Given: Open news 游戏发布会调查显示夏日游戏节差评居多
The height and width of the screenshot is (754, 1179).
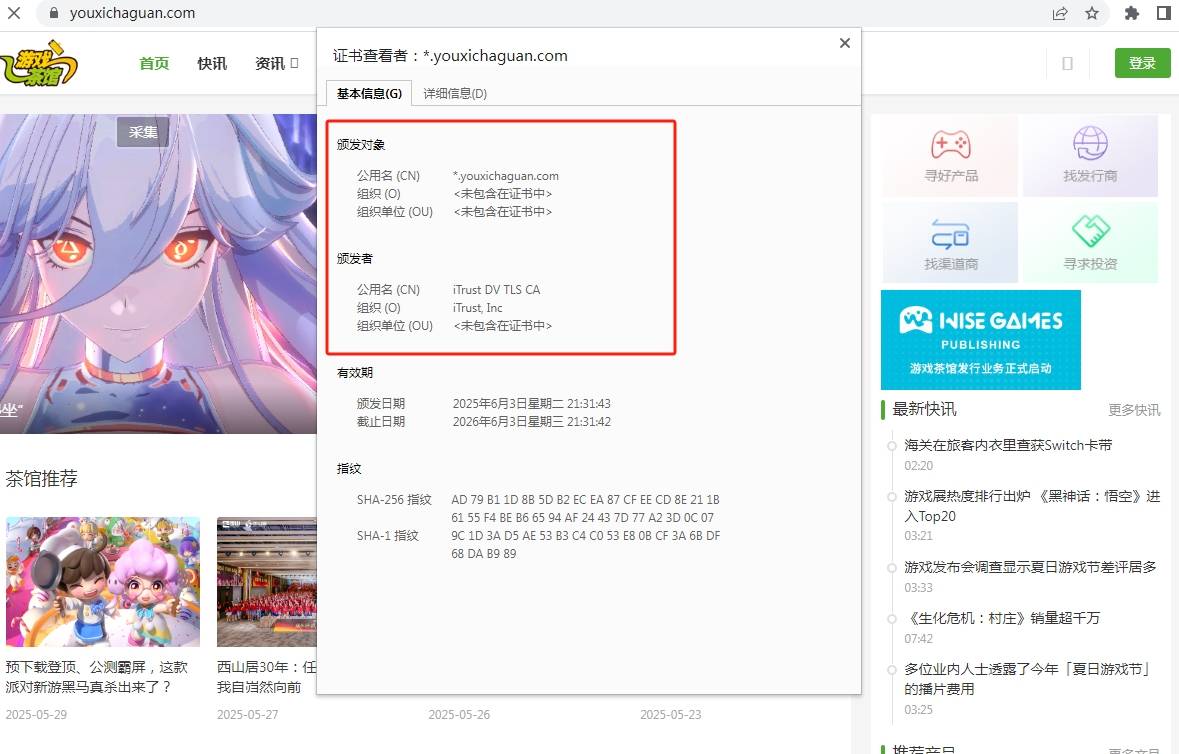Looking at the screenshot, I should (1030, 567).
